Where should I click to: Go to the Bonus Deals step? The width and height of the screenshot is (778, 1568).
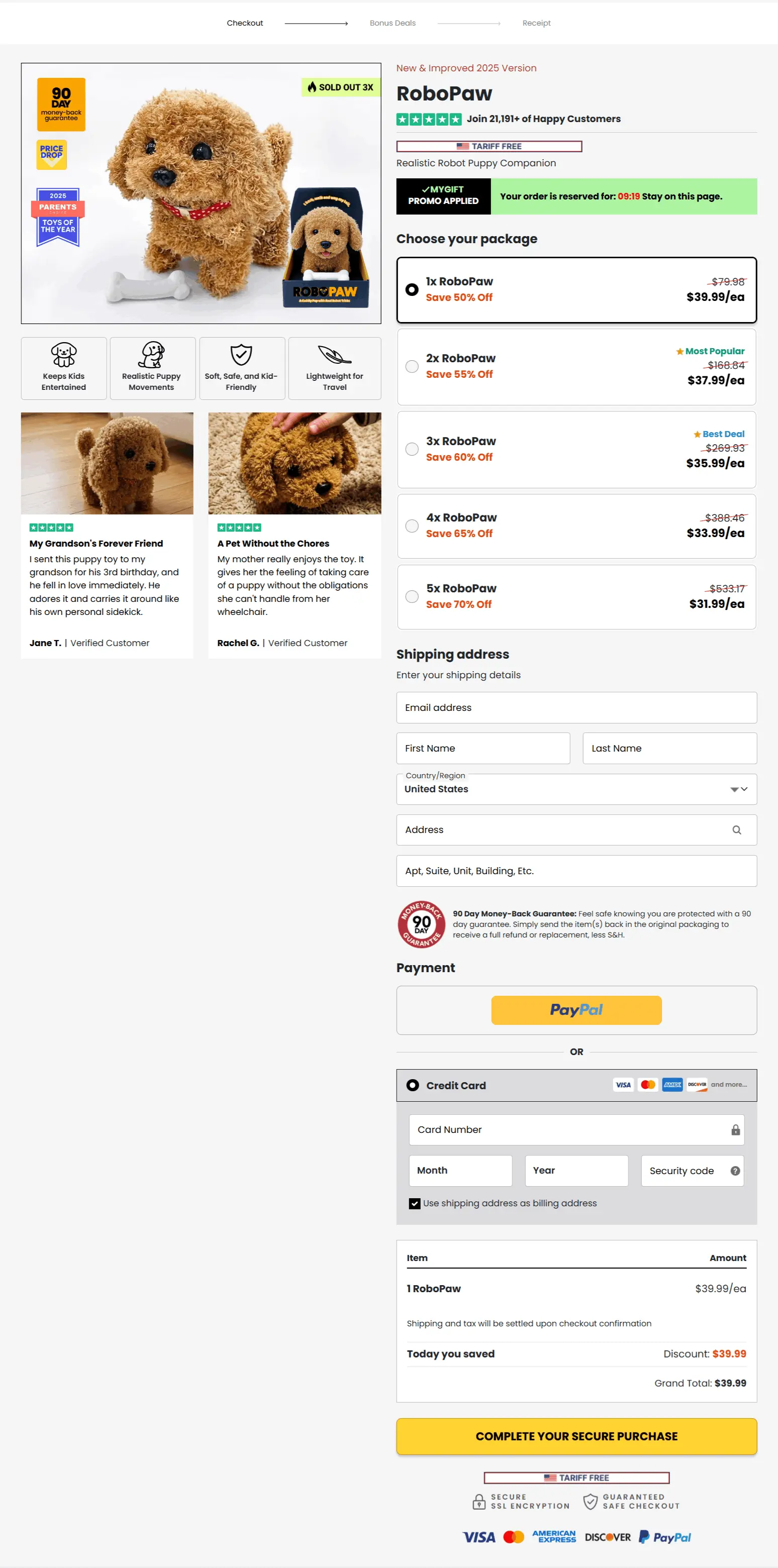point(392,23)
